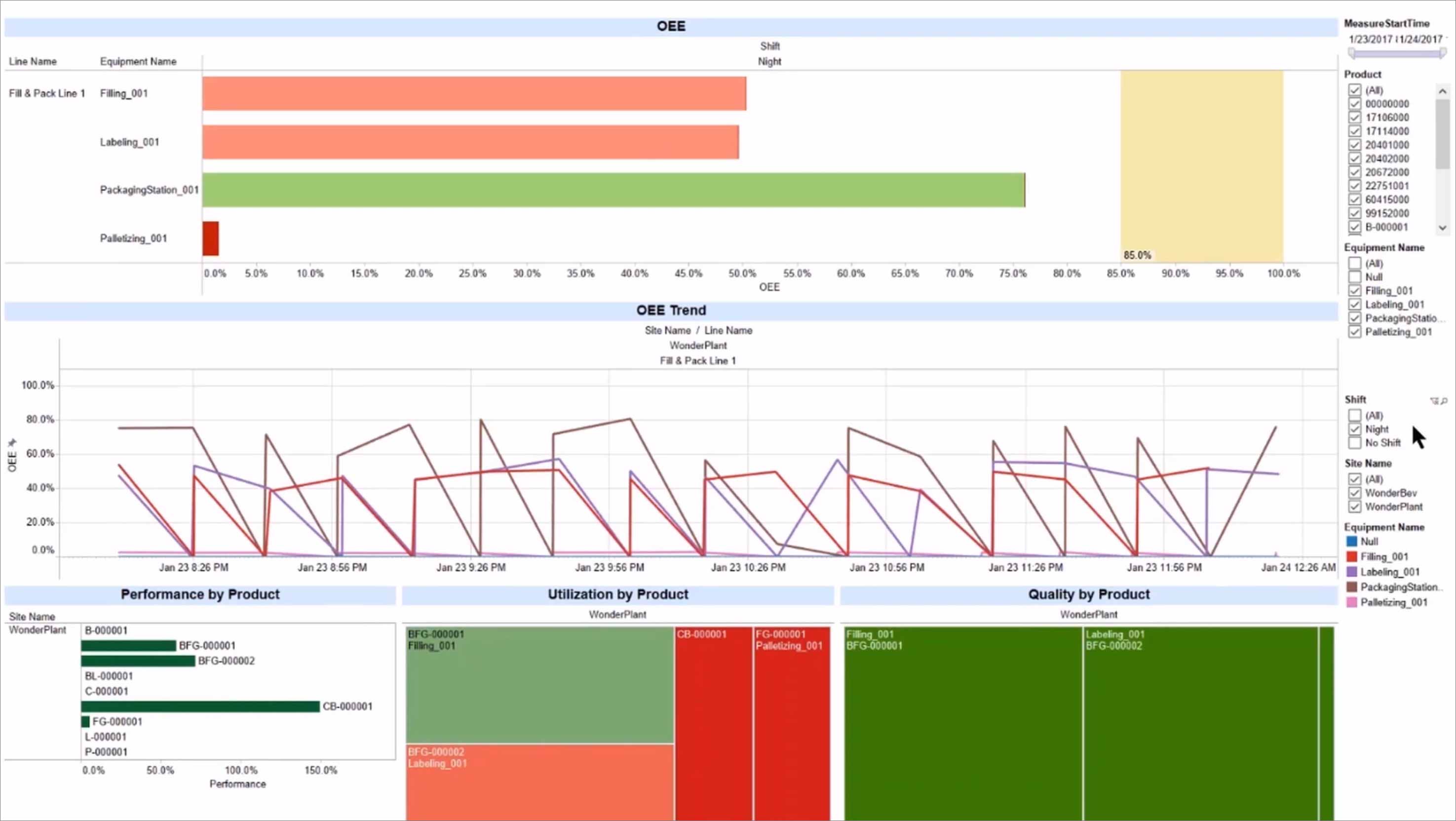The width and height of the screenshot is (1456, 821).
Task: Click the Product list scroll-up arrow
Action: pyautogui.click(x=1443, y=91)
